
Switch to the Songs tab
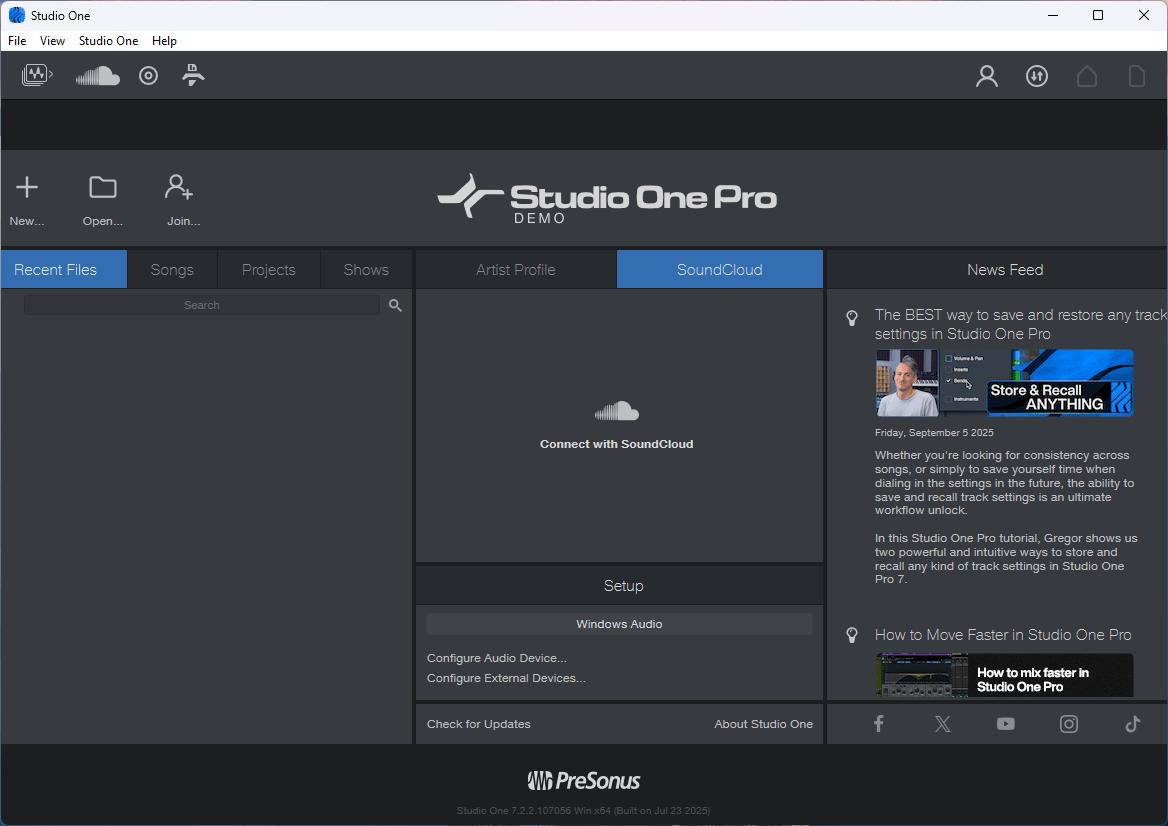172,270
